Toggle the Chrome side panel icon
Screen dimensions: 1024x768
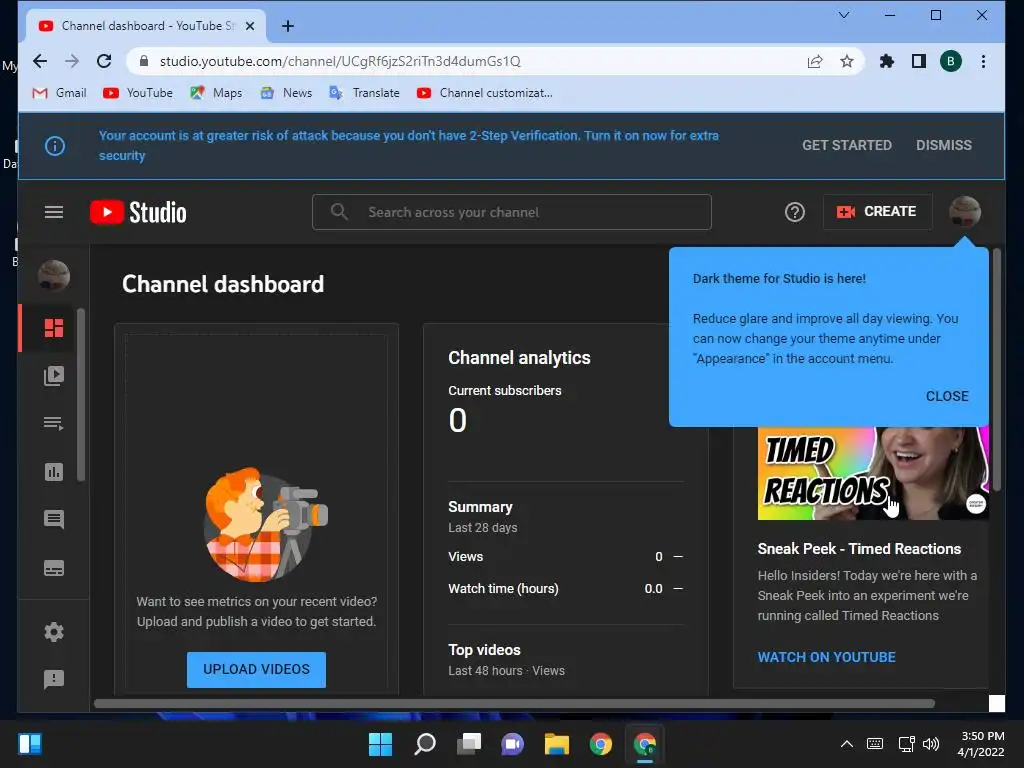click(918, 61)
